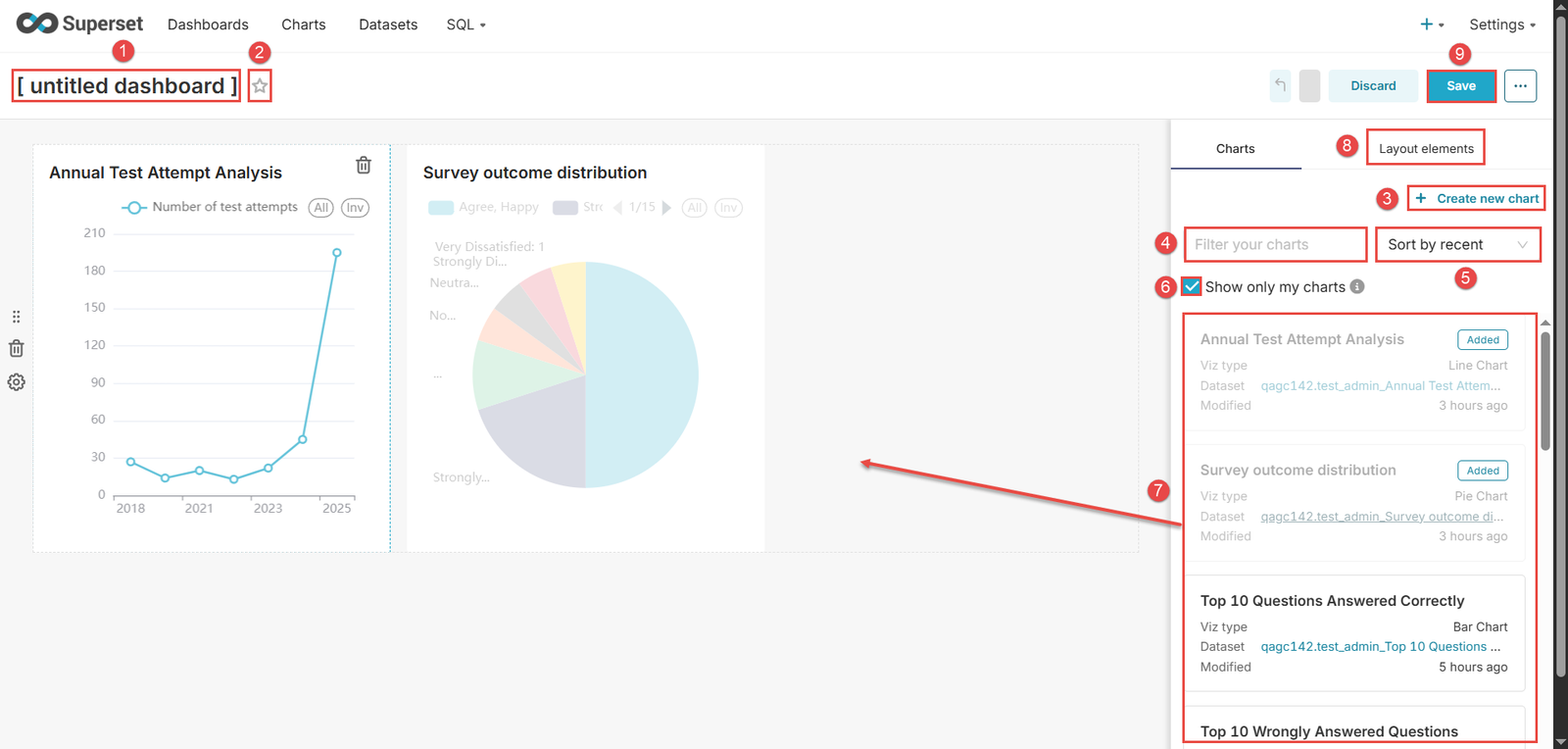Click info icon next to Show only my charts

pos(1357,286)
